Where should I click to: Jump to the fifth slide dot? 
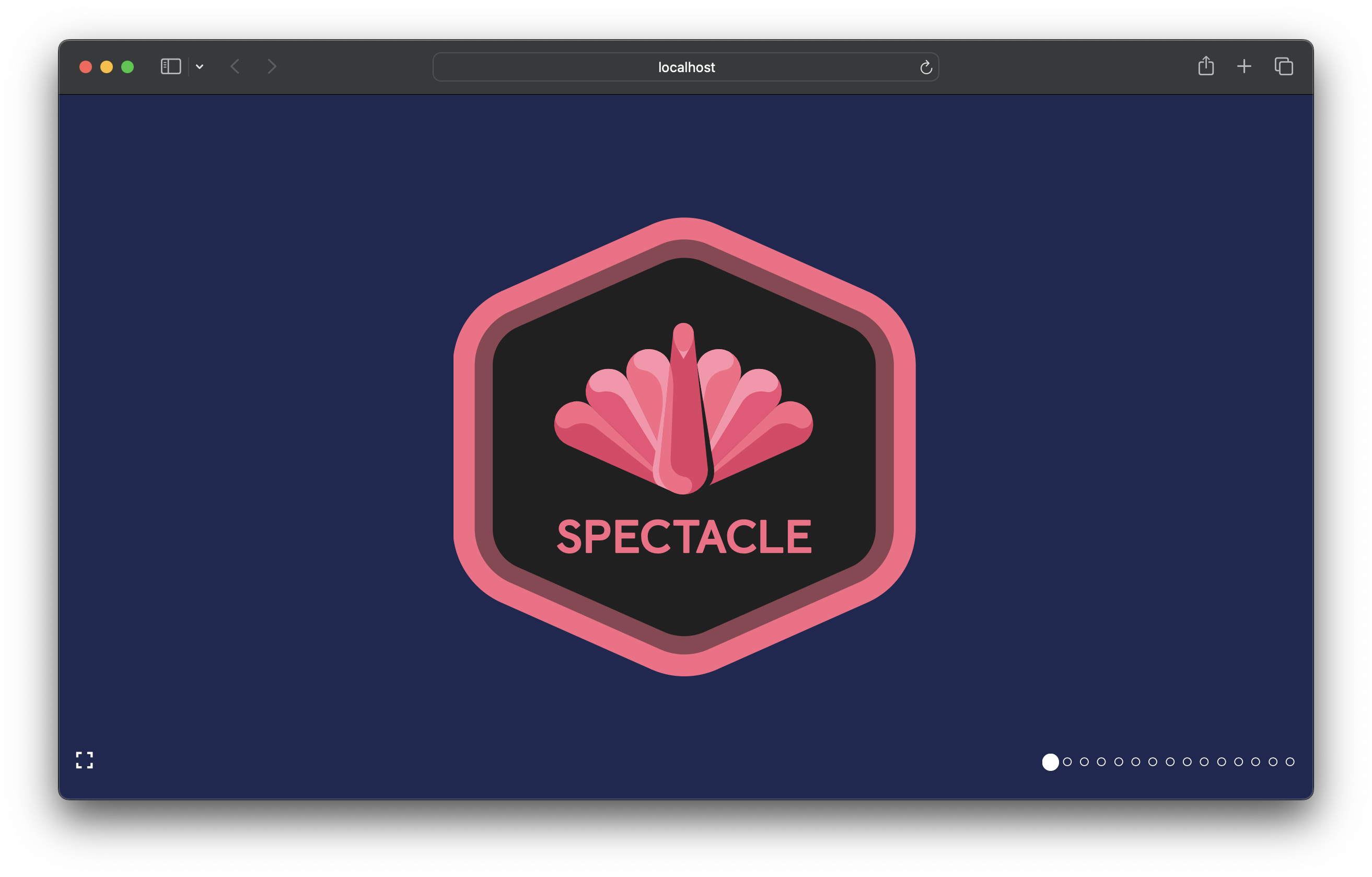point(1119,762)
